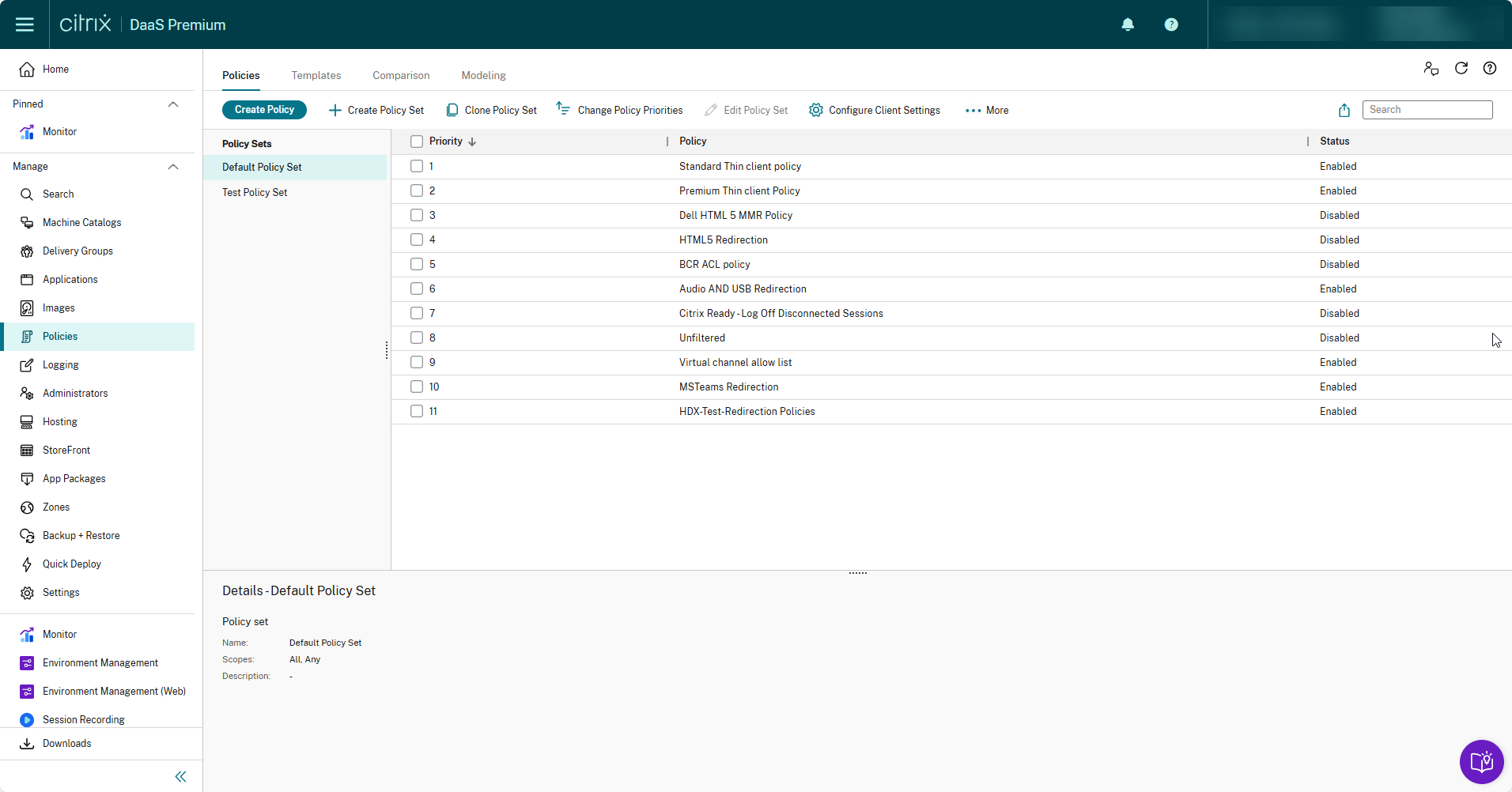Select checkbox for MSTeams Redirection row
Viewport: 1512px width, 792px height.
coord(417,387)
